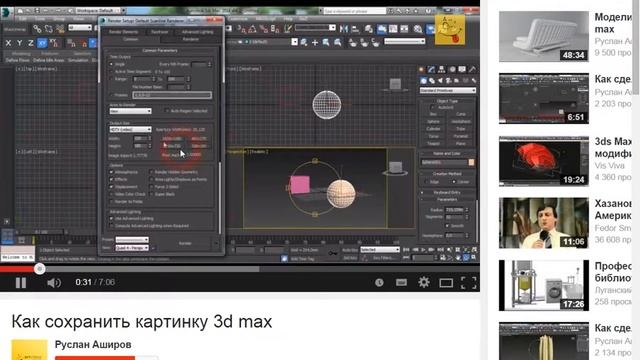Pause the YouTube video
The image size is (640, 360).
(x=21, y=282)
